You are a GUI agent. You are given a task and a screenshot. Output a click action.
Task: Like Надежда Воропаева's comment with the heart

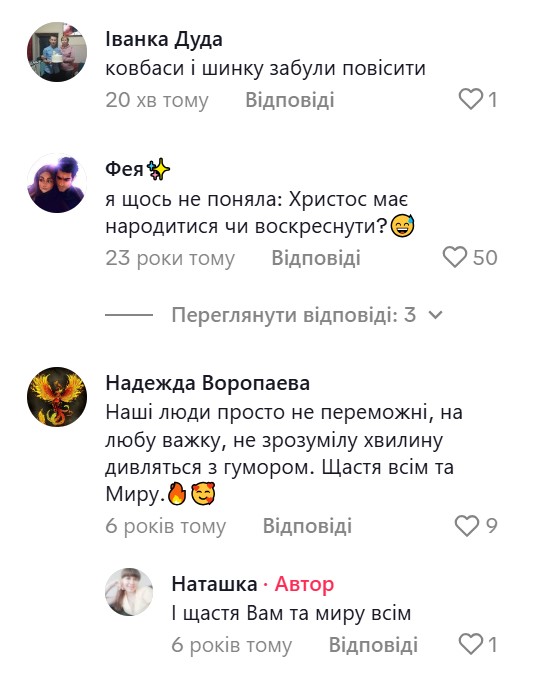point(467,526)
